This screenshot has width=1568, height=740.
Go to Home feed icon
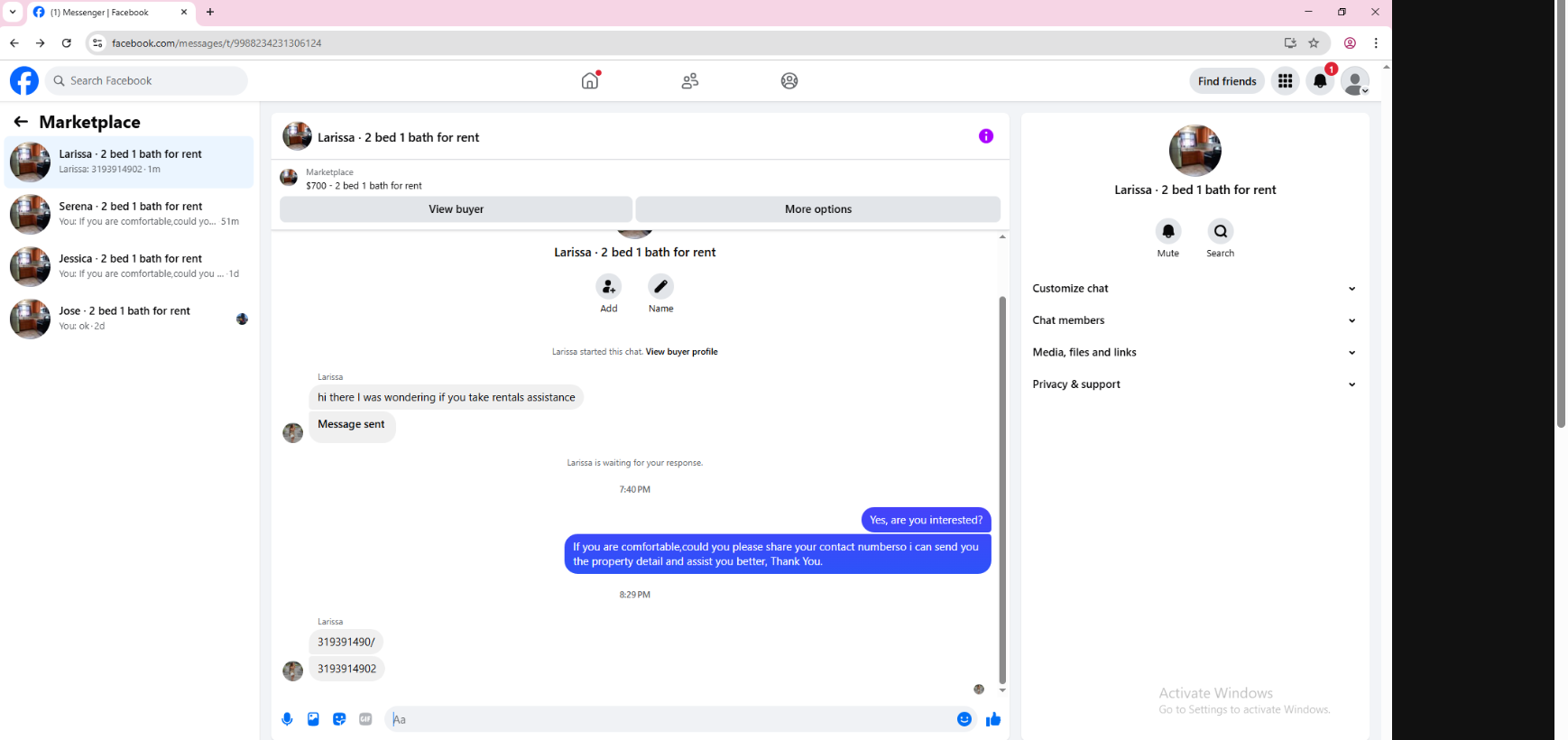pos(590,80)
